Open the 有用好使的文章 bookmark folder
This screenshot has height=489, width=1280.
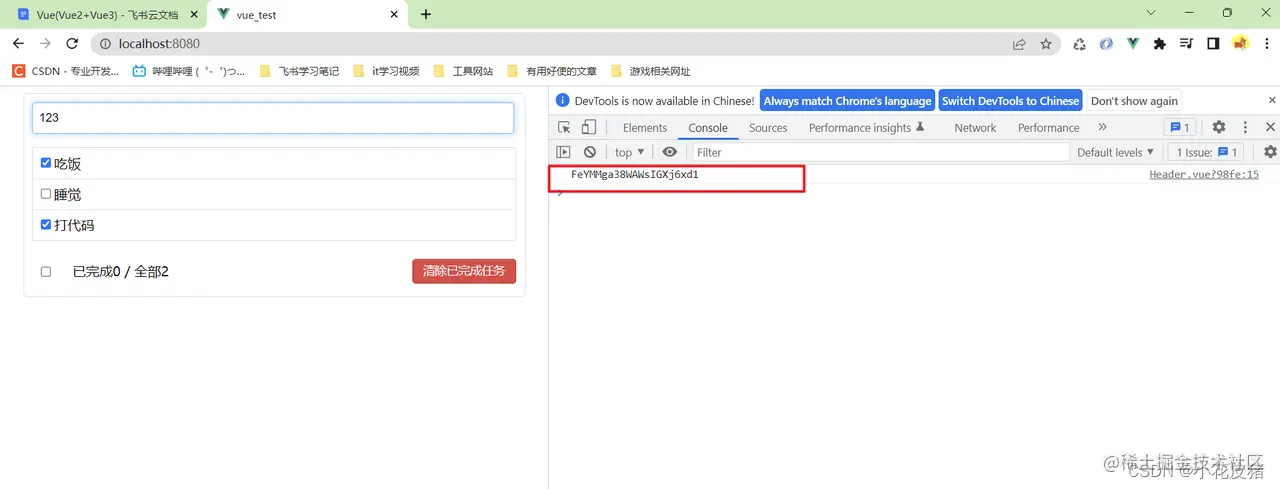click(552, 71)
